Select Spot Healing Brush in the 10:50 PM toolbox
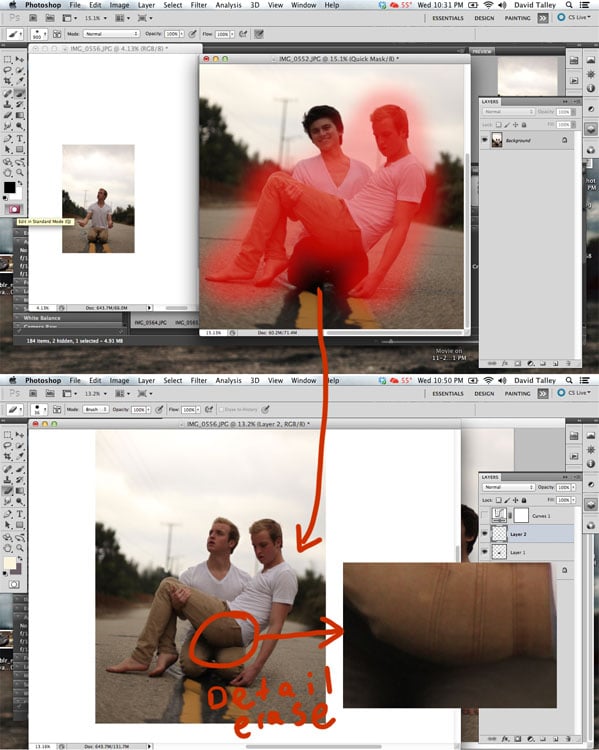Screen dimensions: 599x750 coord(8,468)
